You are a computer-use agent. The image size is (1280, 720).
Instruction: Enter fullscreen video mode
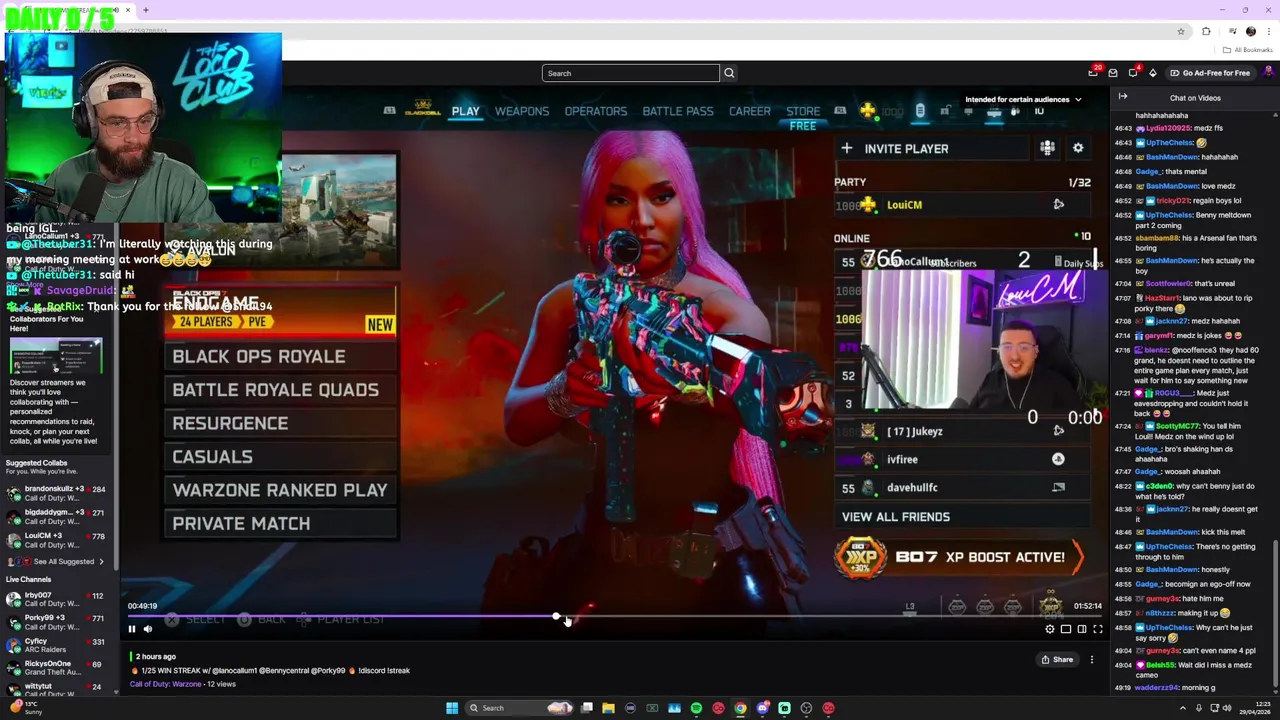click(1098, 629)
